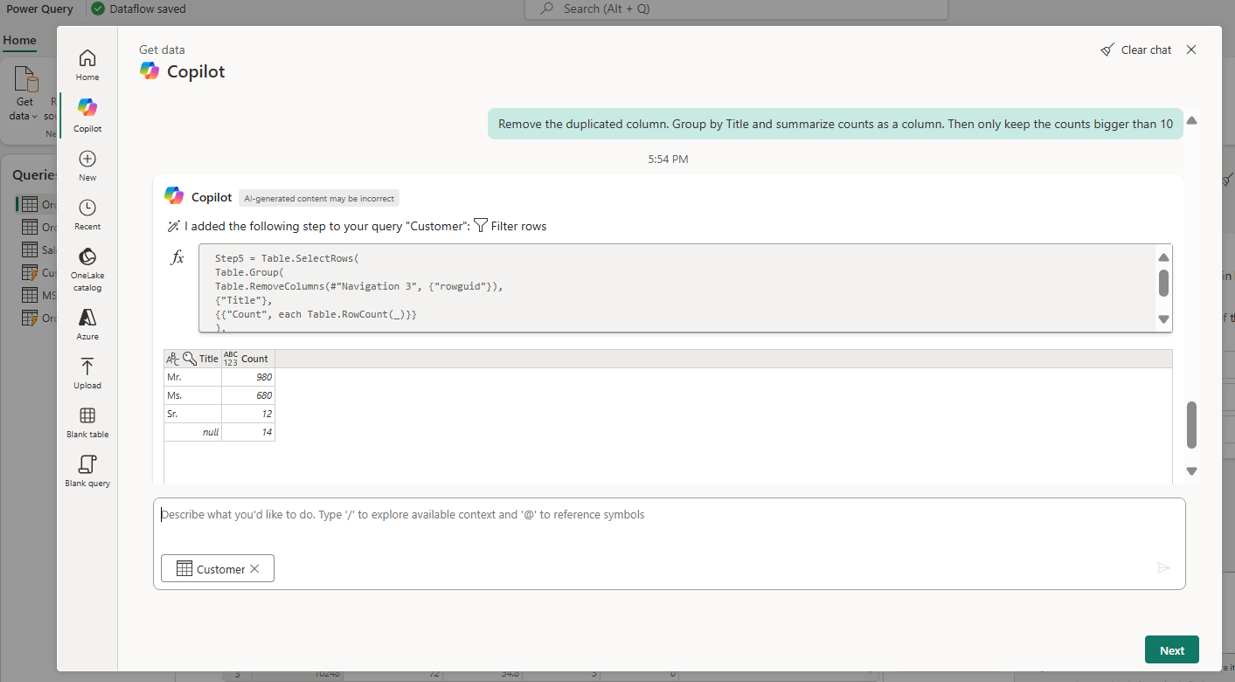
Task: Click the search box in title bar
Action: coord(735,9)
